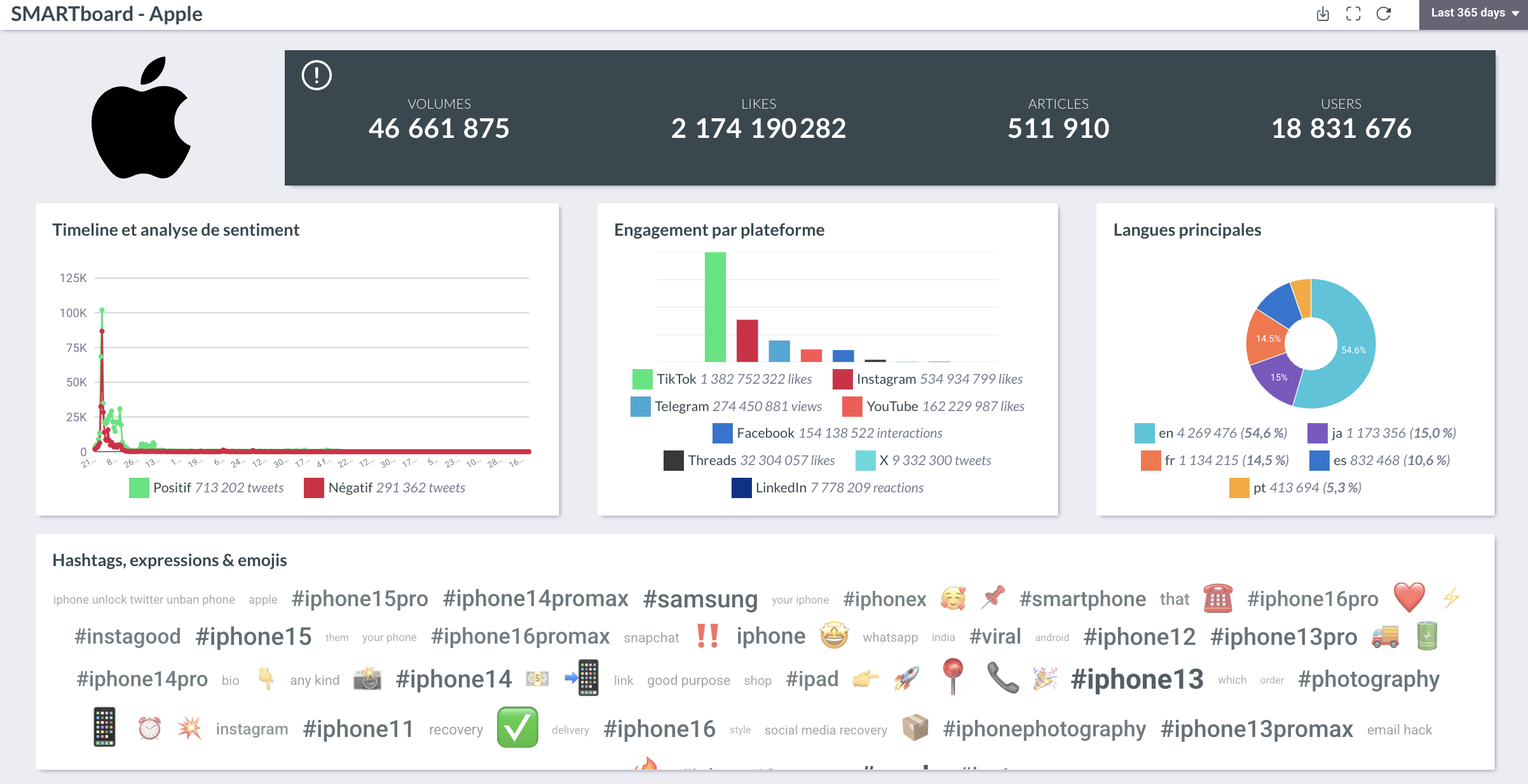Click the LIKES total value
This screenshot has width=1528, height=784.
tap(758, 128)
